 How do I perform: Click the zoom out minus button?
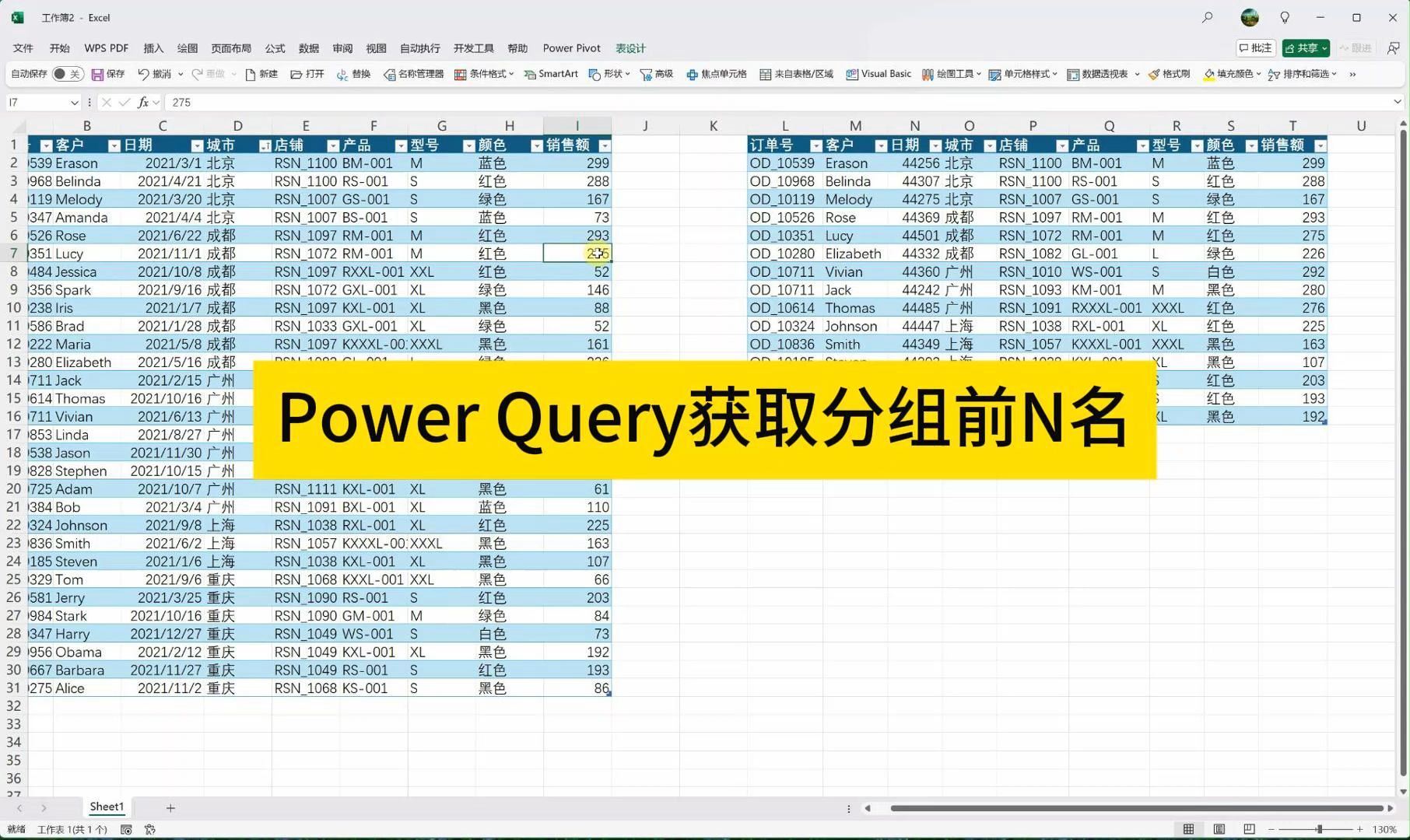click(x=1271, y=829)
